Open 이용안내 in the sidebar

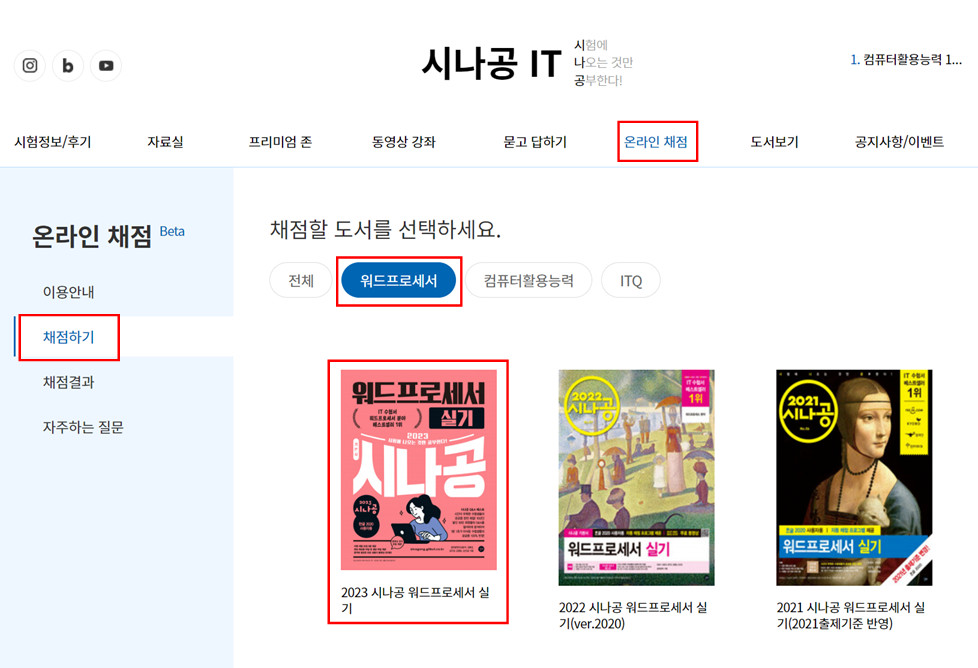tap(69, 292)
